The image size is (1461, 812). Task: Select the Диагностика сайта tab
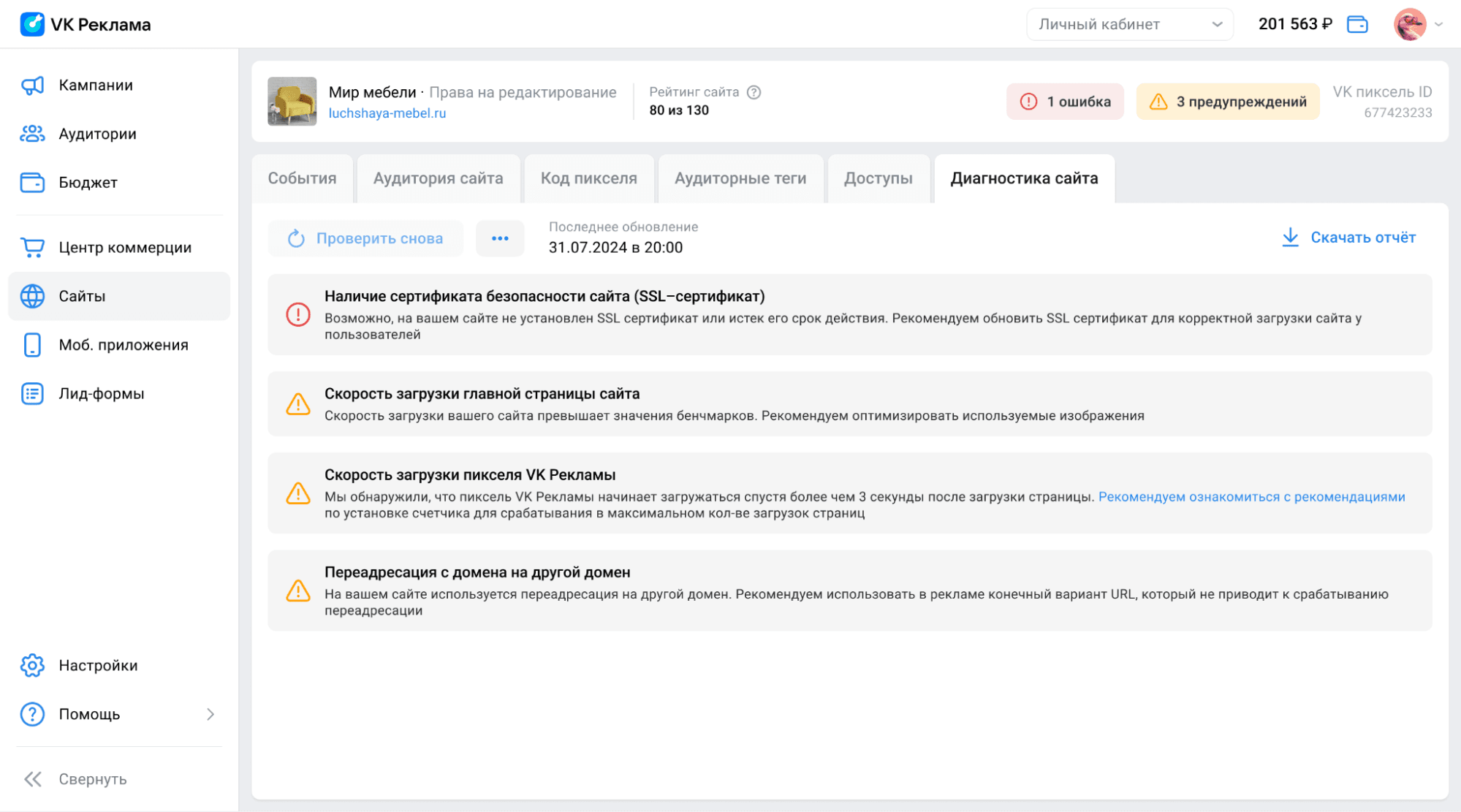coord(1024,178)
